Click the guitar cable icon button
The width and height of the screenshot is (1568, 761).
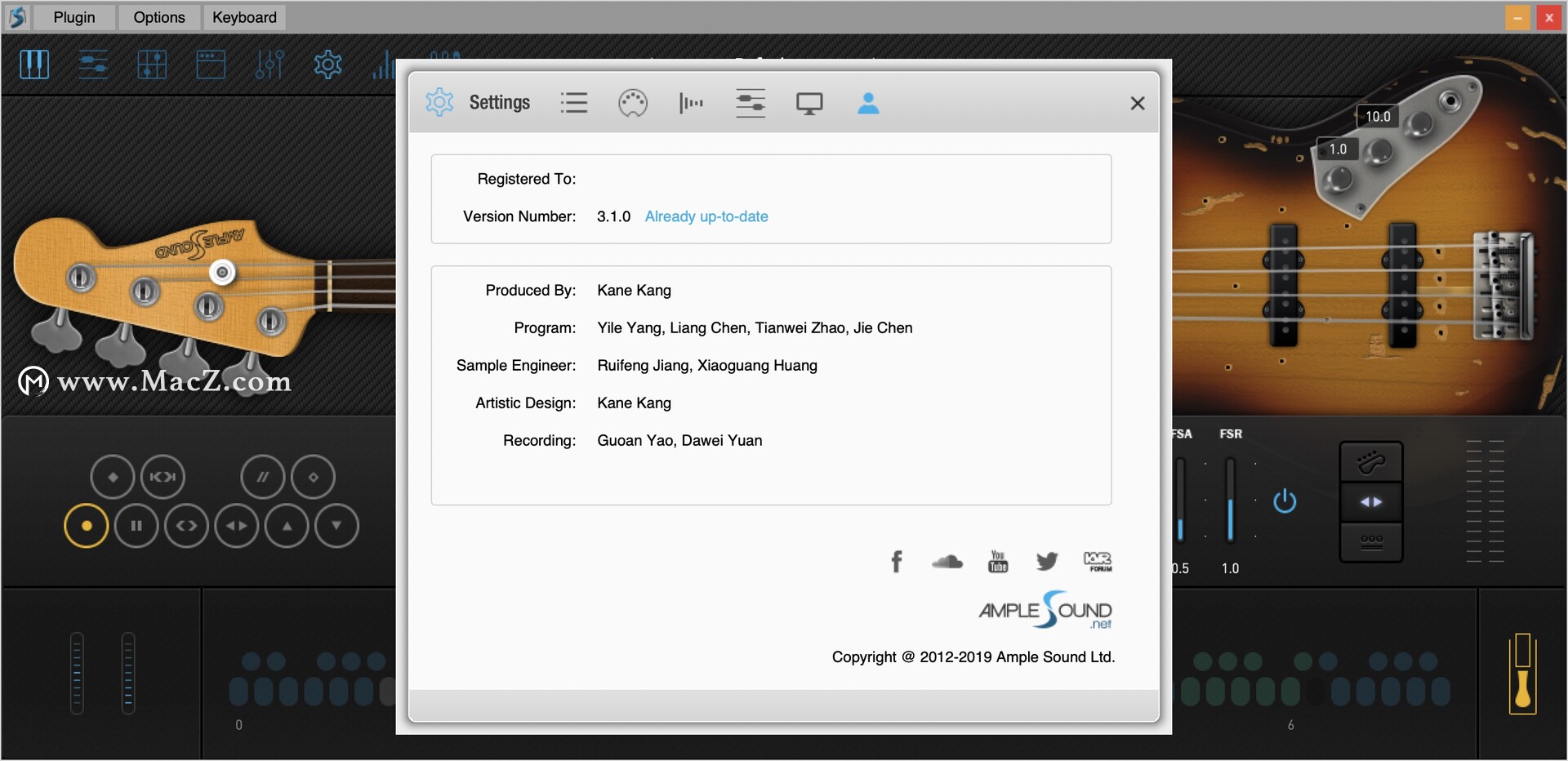tap(1371, 462)
